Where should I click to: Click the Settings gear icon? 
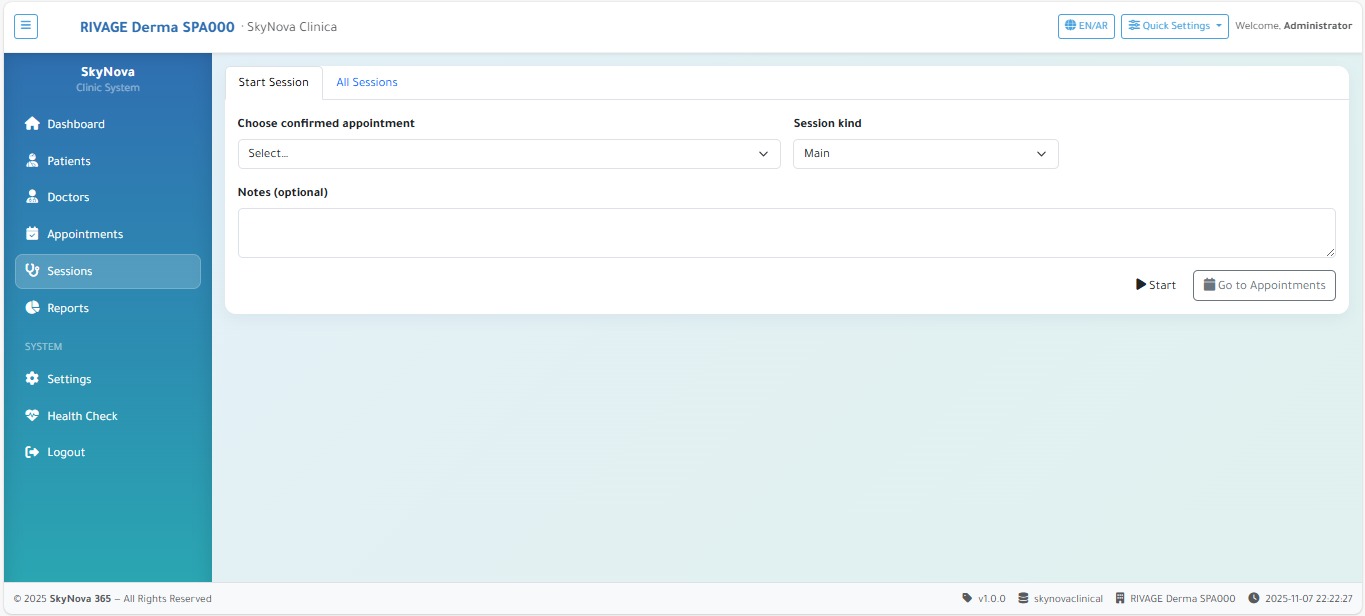click(x=32, y=379)
